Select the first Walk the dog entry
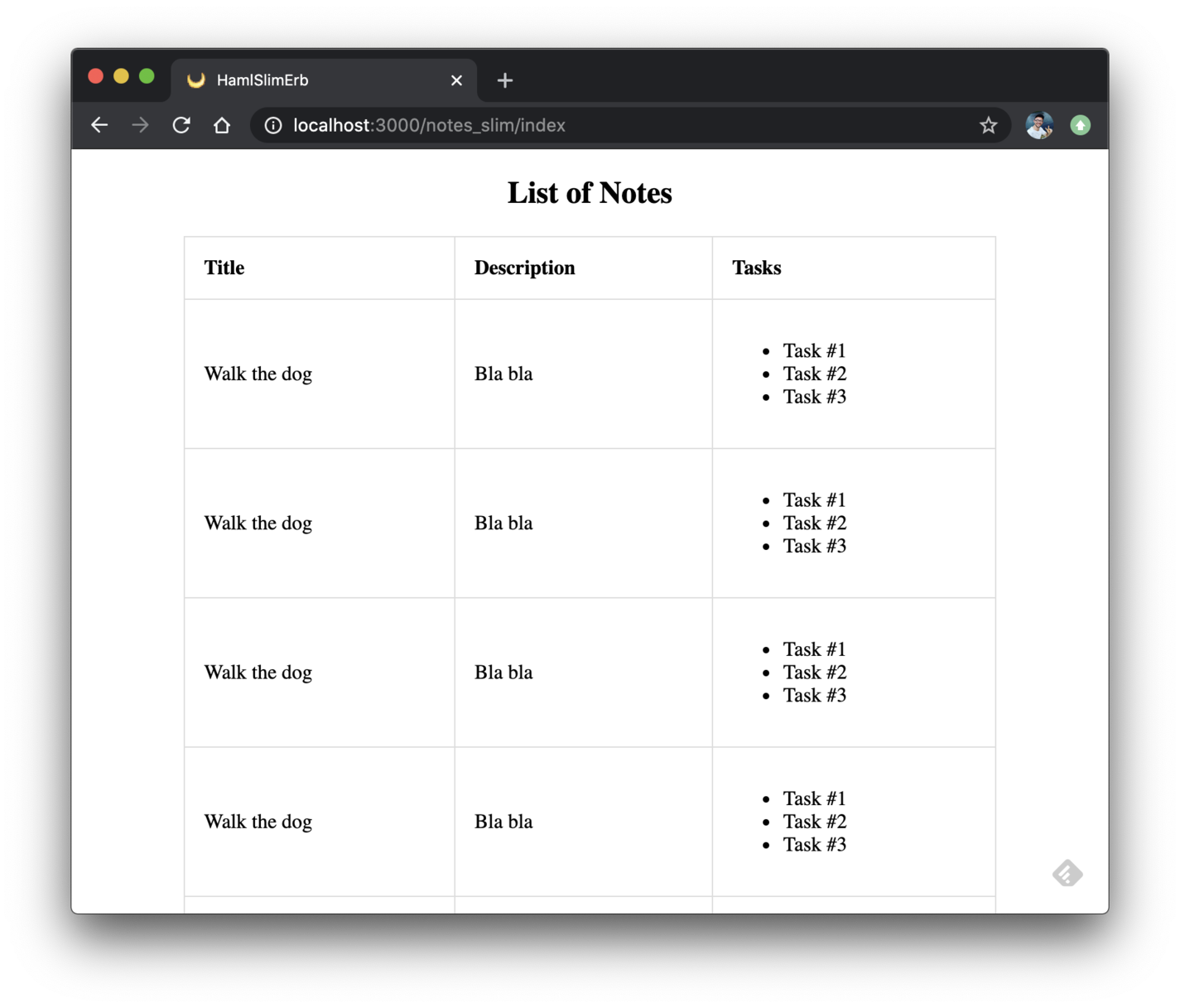 (258, 374)
